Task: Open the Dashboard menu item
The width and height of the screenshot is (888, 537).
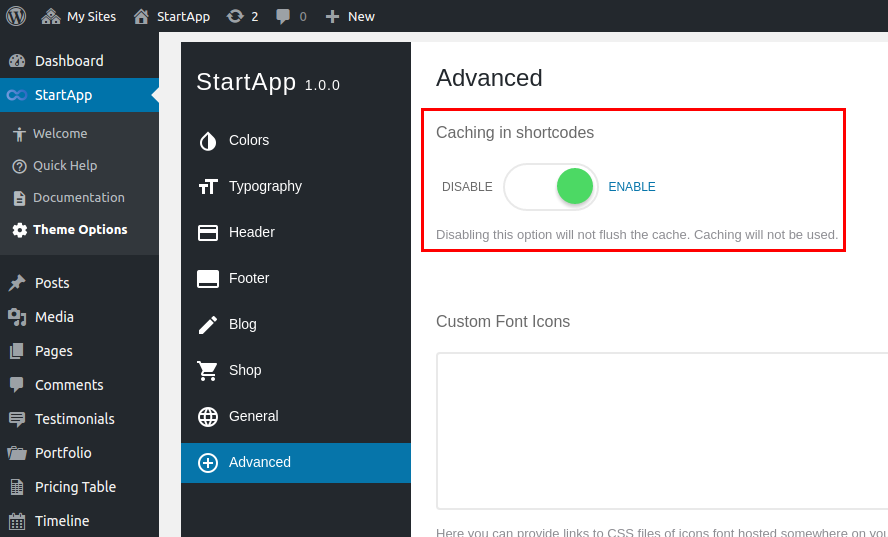Action: [x=79, y=61]
